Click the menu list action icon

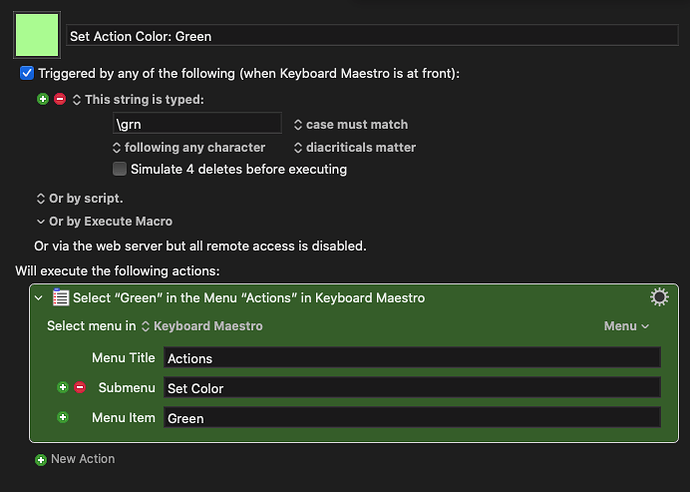click(x=61, y=297)
